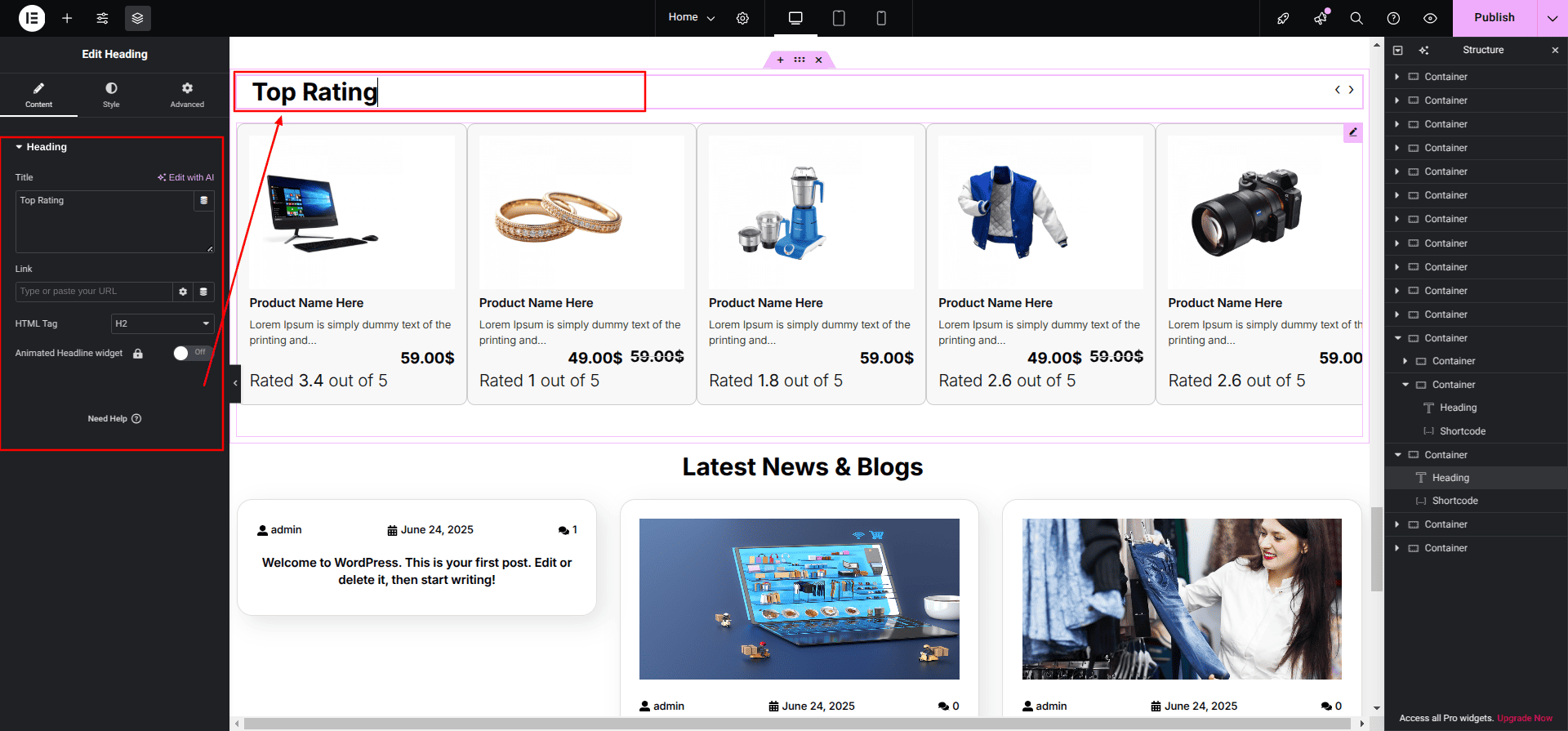Click carousel next arrow
1568x731 pixels.
pos(1352,90)
